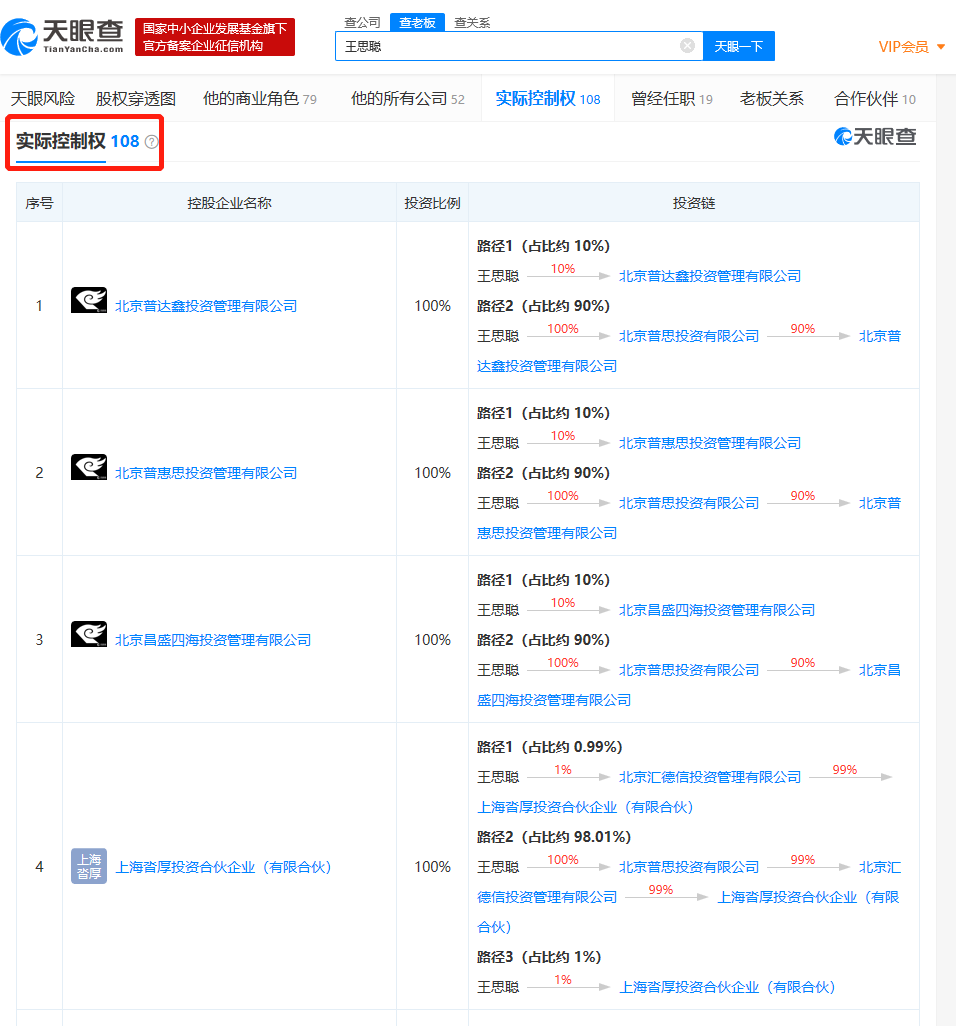Click the 序号 column header

[39, 203]
